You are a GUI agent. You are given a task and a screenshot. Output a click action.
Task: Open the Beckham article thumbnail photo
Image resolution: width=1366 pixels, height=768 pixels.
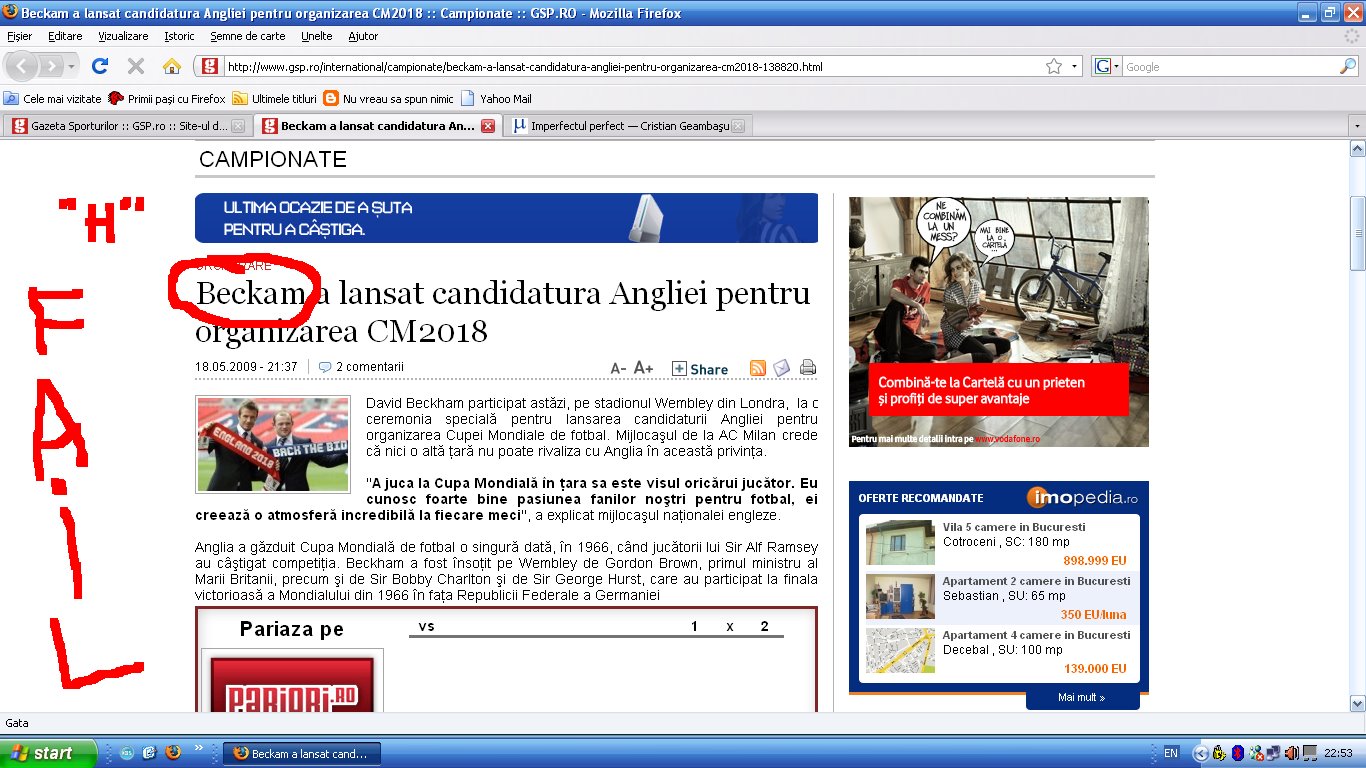tap(273, 444)
